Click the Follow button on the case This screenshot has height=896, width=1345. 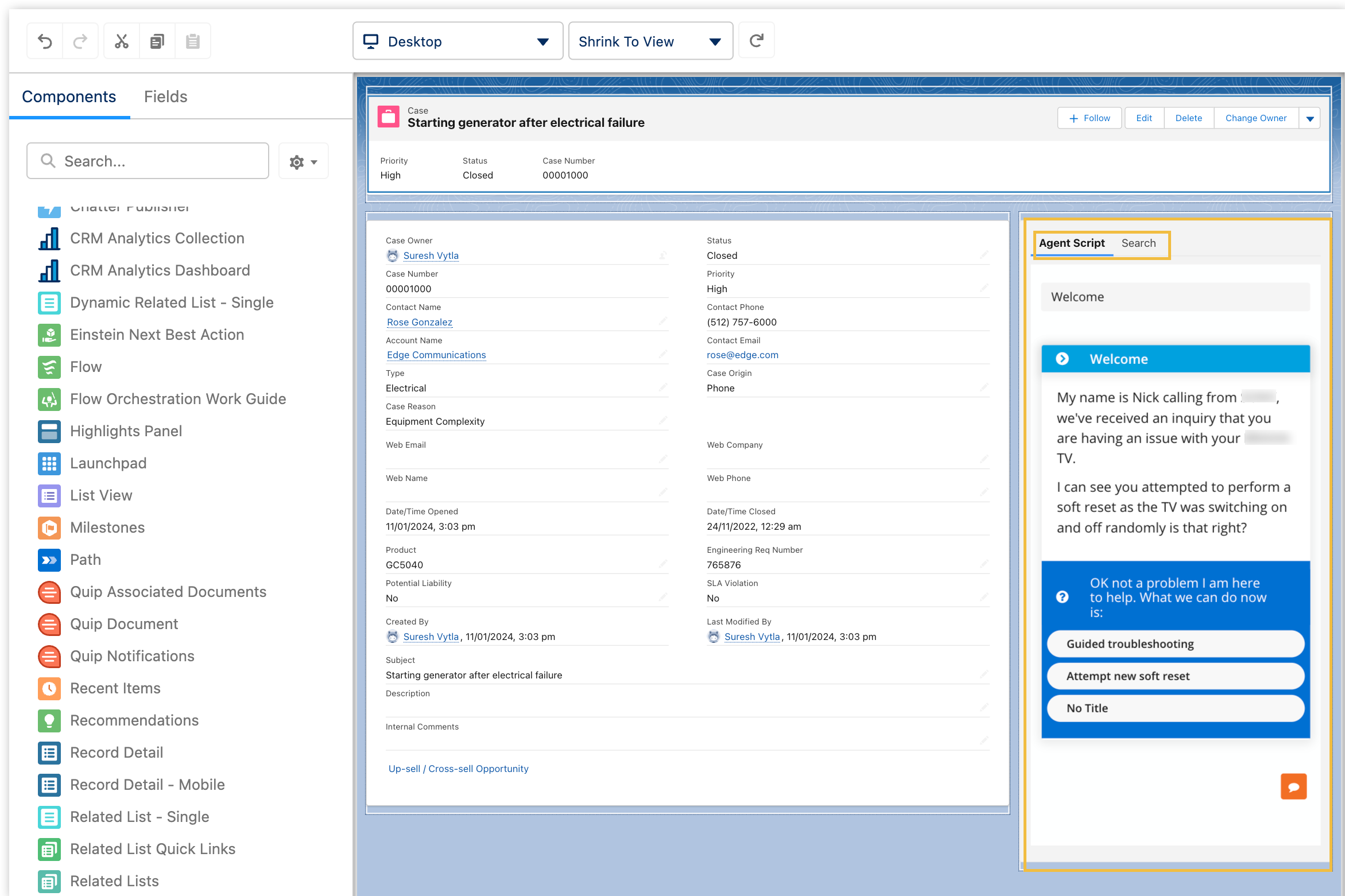pos(1089,118)
